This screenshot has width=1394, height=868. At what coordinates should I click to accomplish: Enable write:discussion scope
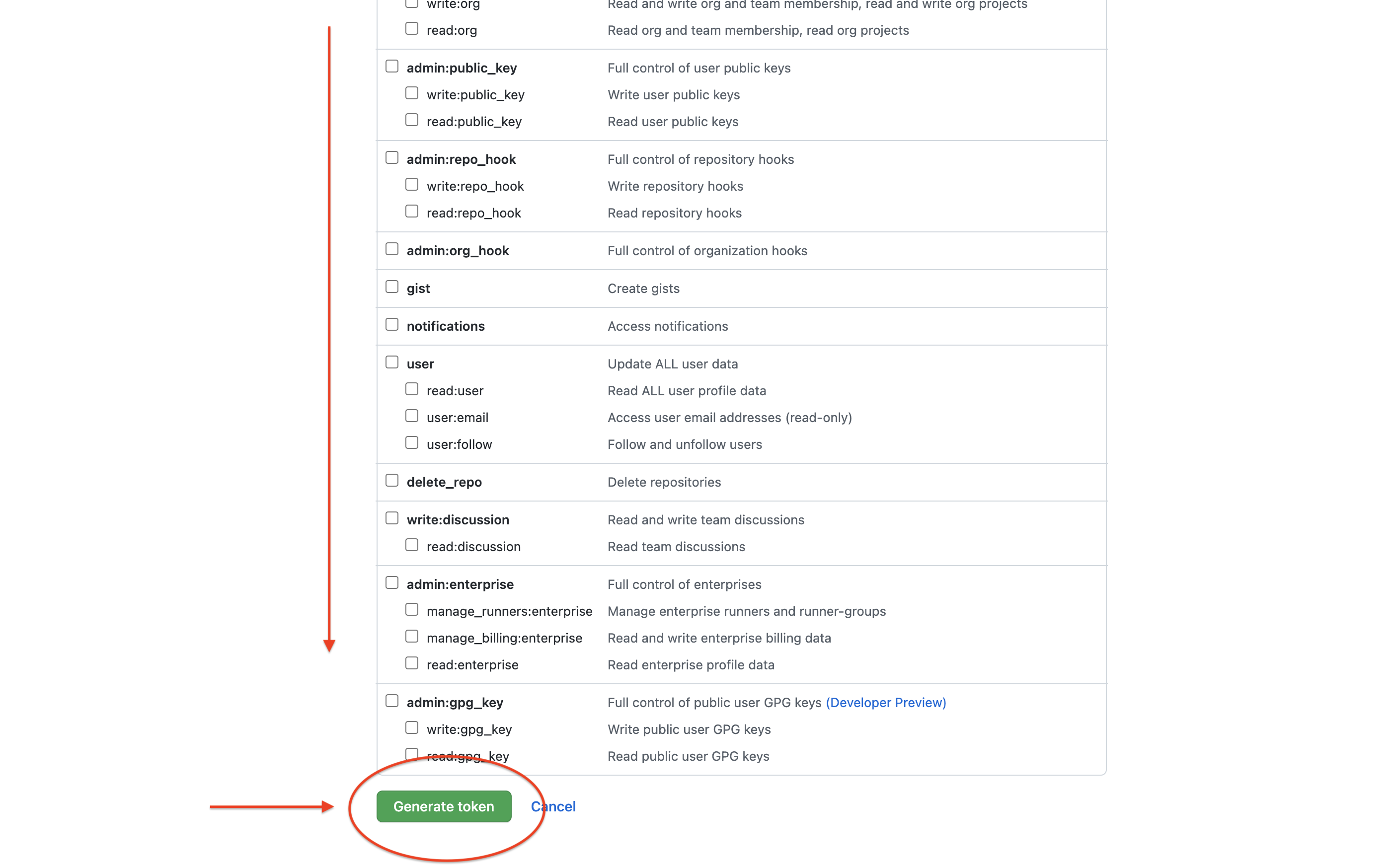coord(392,517)
